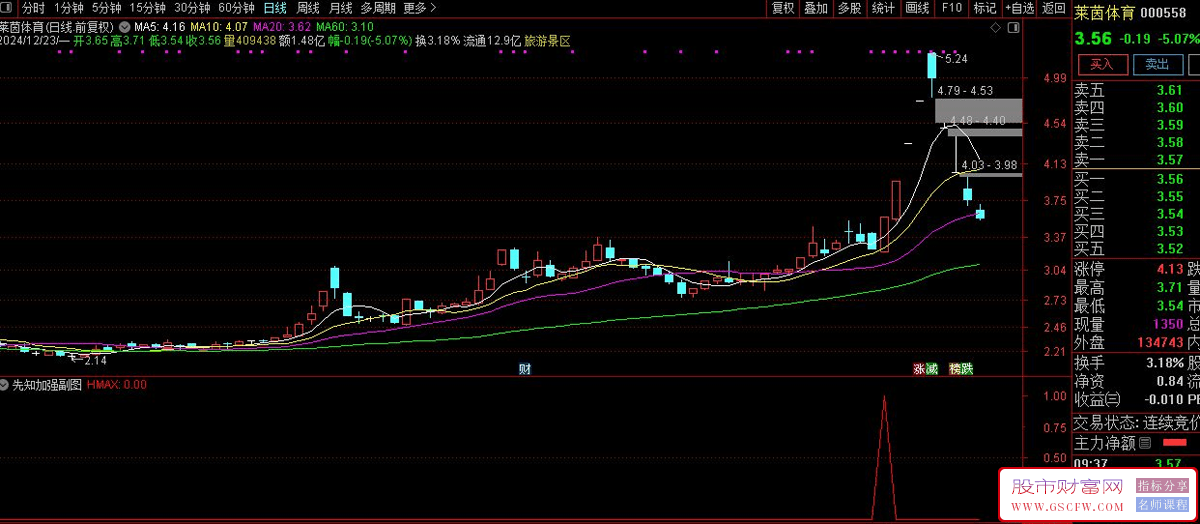1200x524 pixels.
Task: Click the 最高 high price 3.71
Action: 1169,288
